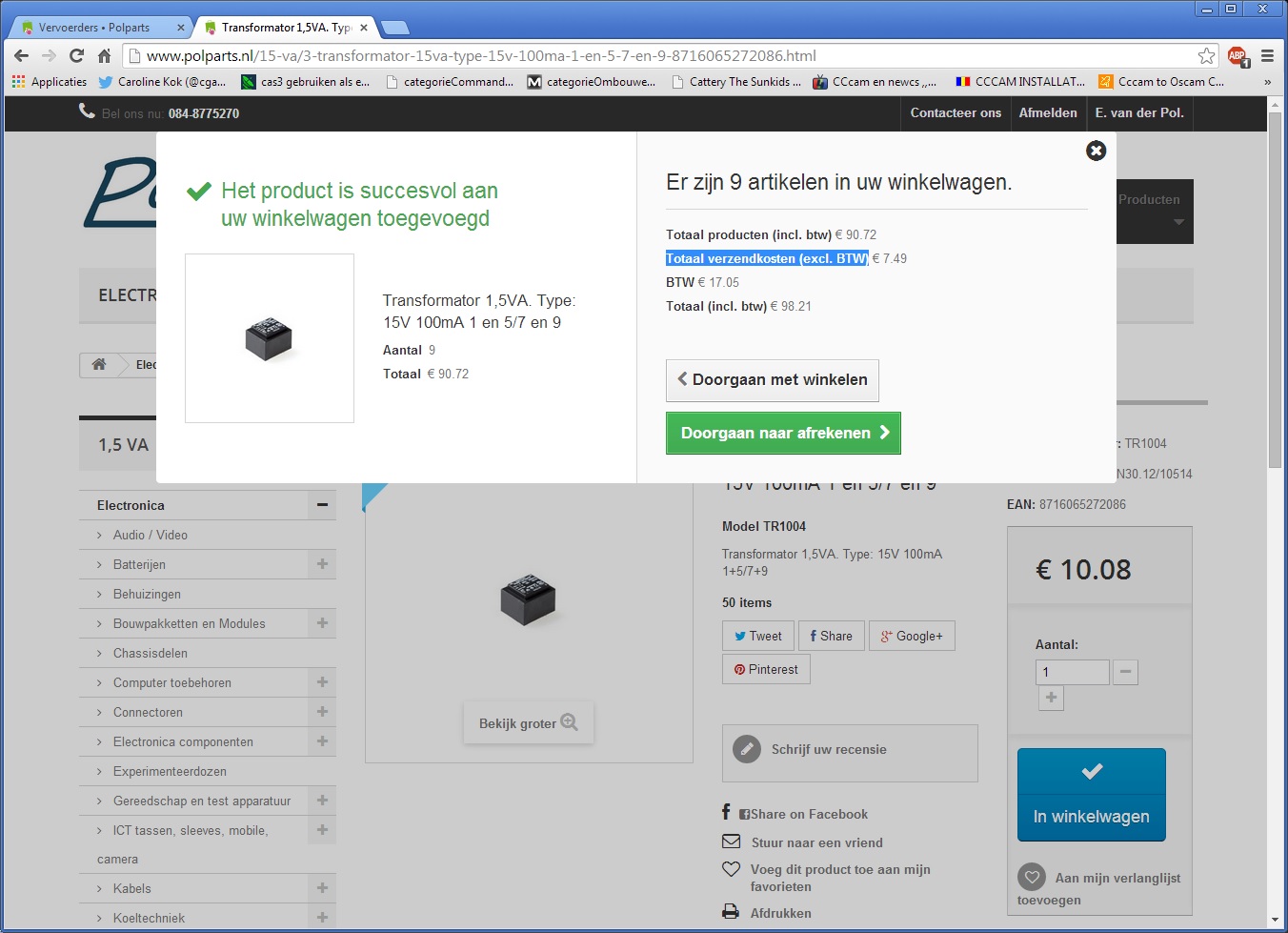This screenshot has height=933, width=1288.
Task: Click Doorgaan naar afrekenen button
Action: click(783, 433)
